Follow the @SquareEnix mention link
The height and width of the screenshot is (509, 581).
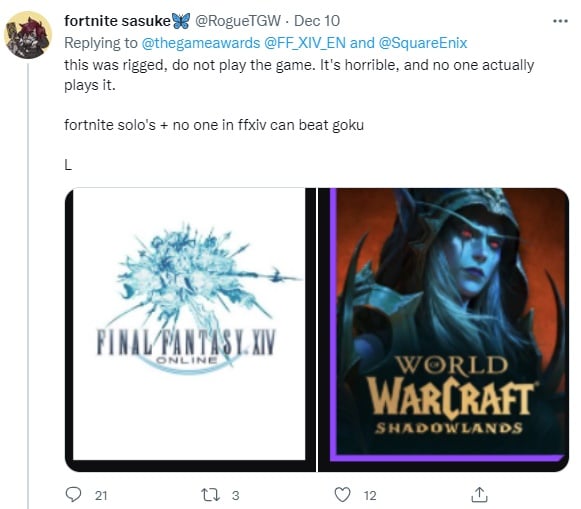(422, 43)
